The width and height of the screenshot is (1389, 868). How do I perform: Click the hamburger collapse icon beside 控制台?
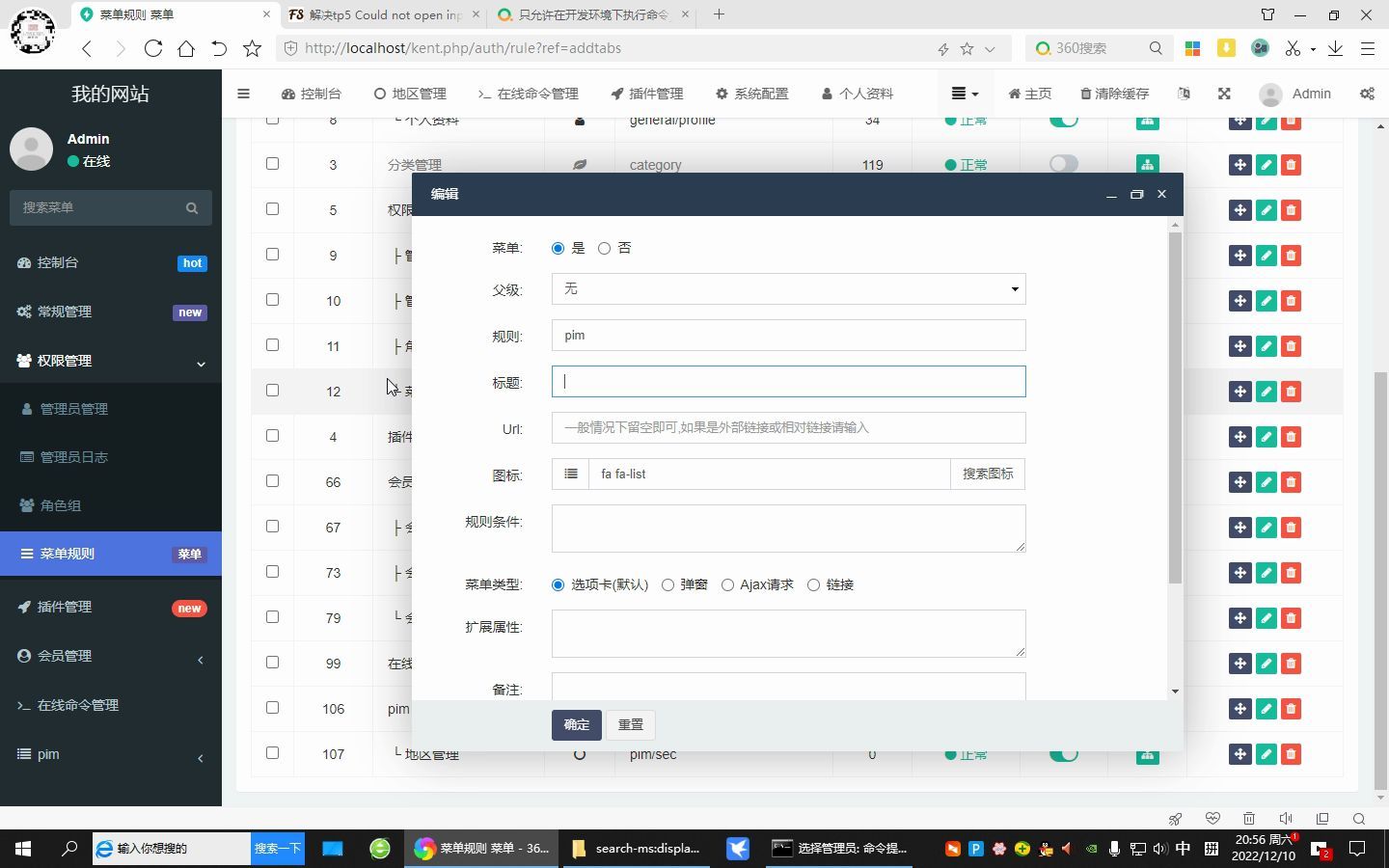tap(243, 94)
